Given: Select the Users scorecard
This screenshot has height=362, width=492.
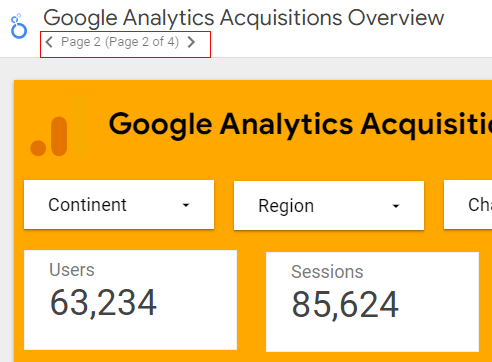Looking at the screenshot, I should (x=130, y=300).
